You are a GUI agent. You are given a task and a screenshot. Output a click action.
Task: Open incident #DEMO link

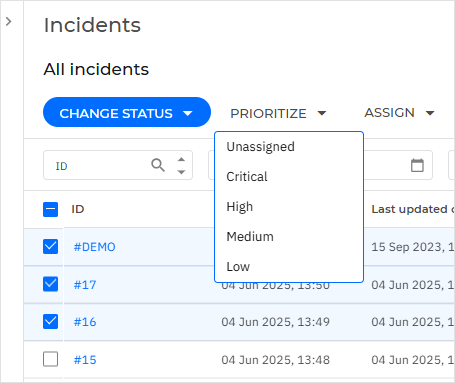[95, 247]
